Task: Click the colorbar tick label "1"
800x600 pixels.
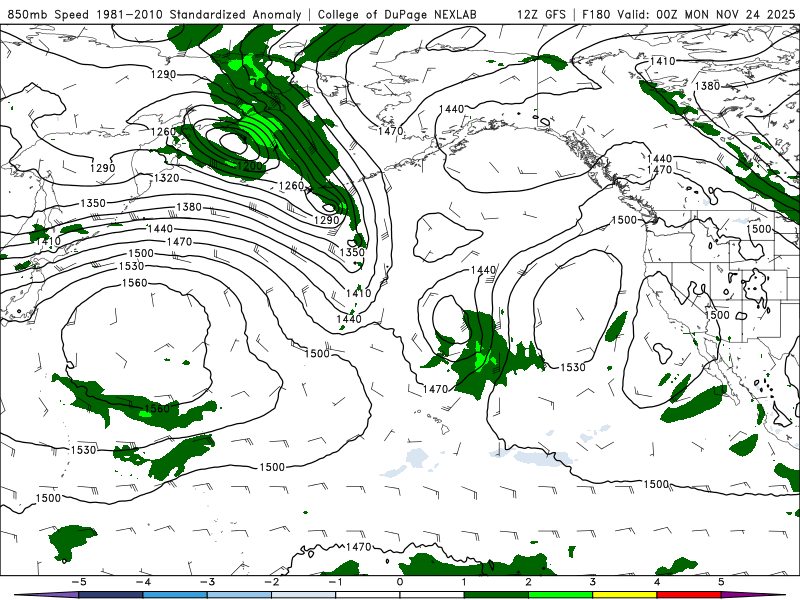Action: pyautogui.click(x=464, y=582)
